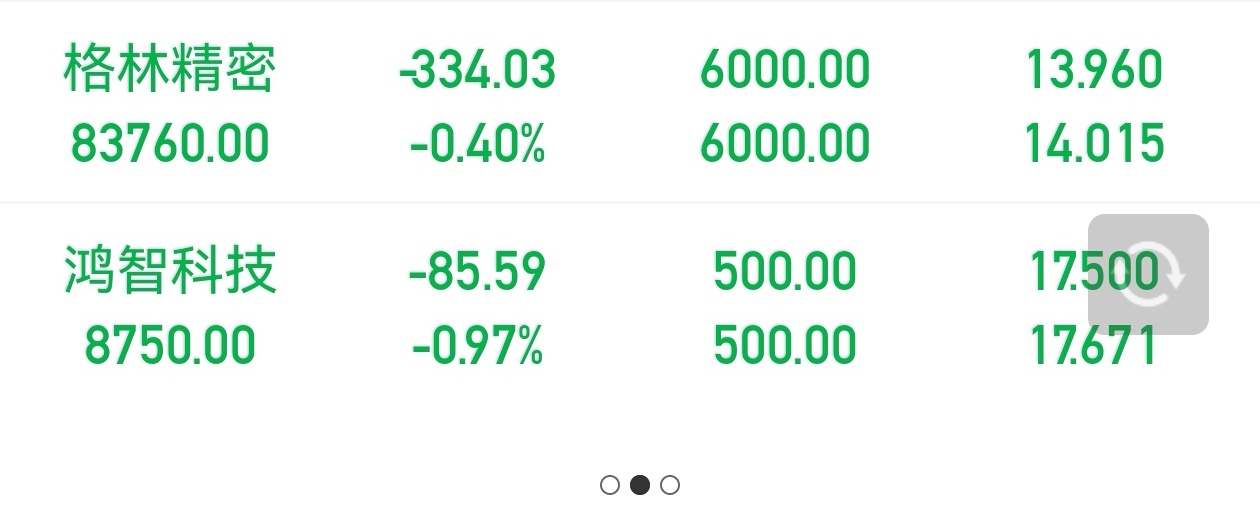Tap the 17.671 cost price
The width and height of the screenshot is (1260, 512).
click(x=1094, y=346)
